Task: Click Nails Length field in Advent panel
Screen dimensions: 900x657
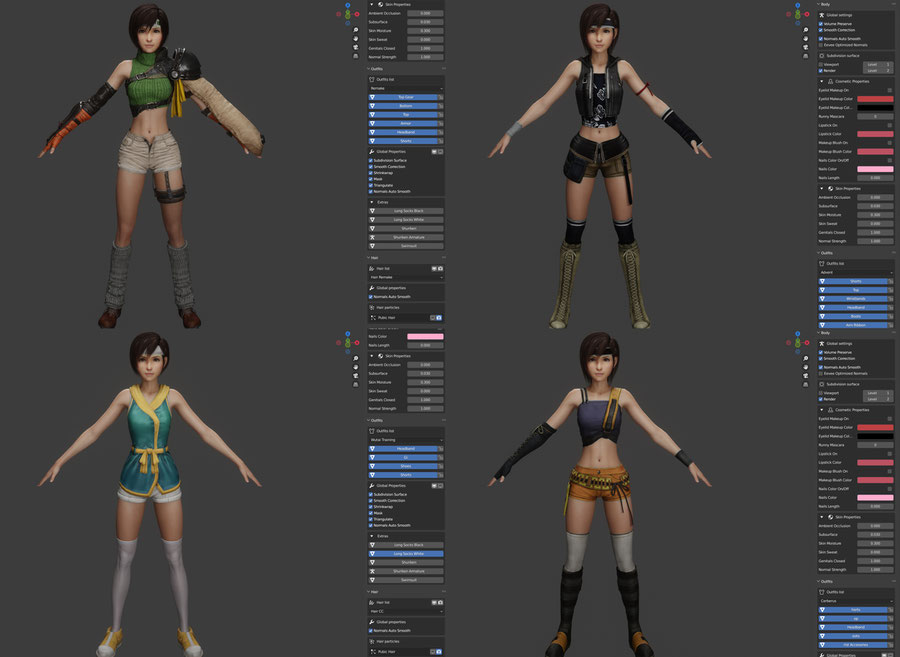Action: tap(875, 178)
